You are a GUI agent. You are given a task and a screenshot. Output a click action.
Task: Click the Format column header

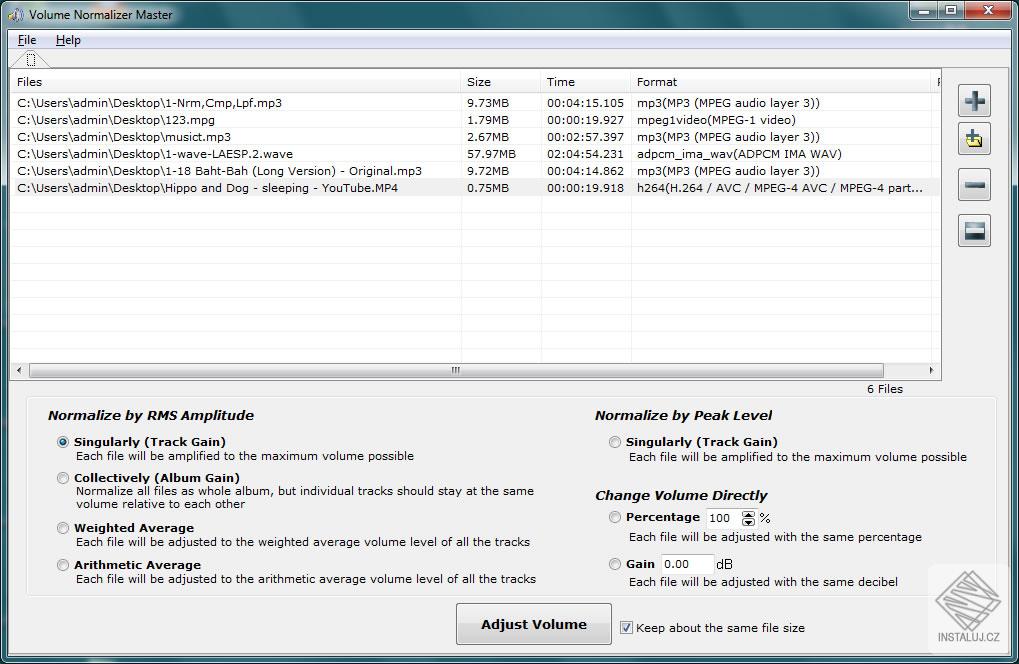[655, 82]
